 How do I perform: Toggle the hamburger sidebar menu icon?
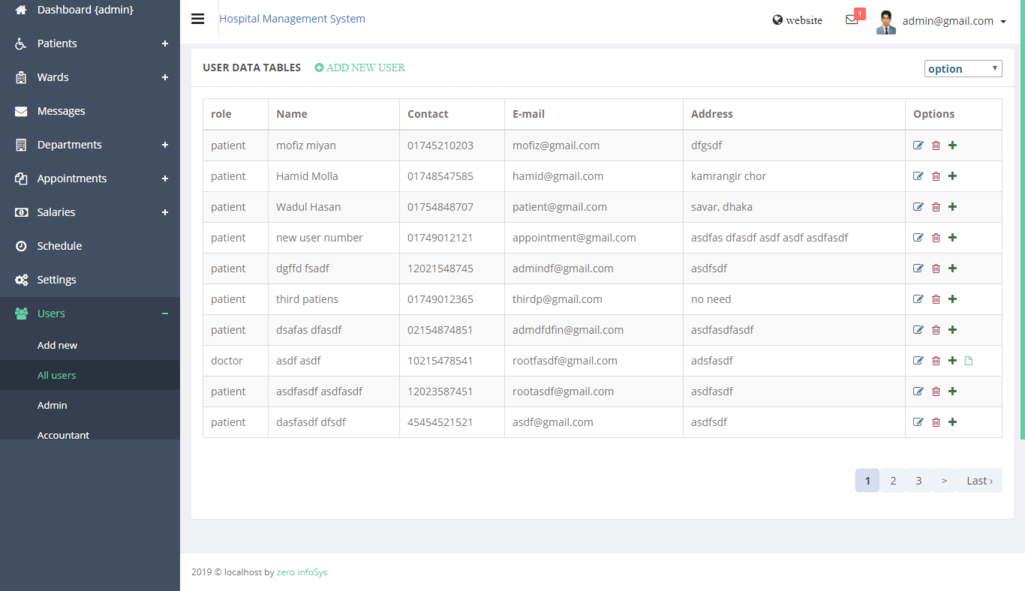[x=198, y=19]
